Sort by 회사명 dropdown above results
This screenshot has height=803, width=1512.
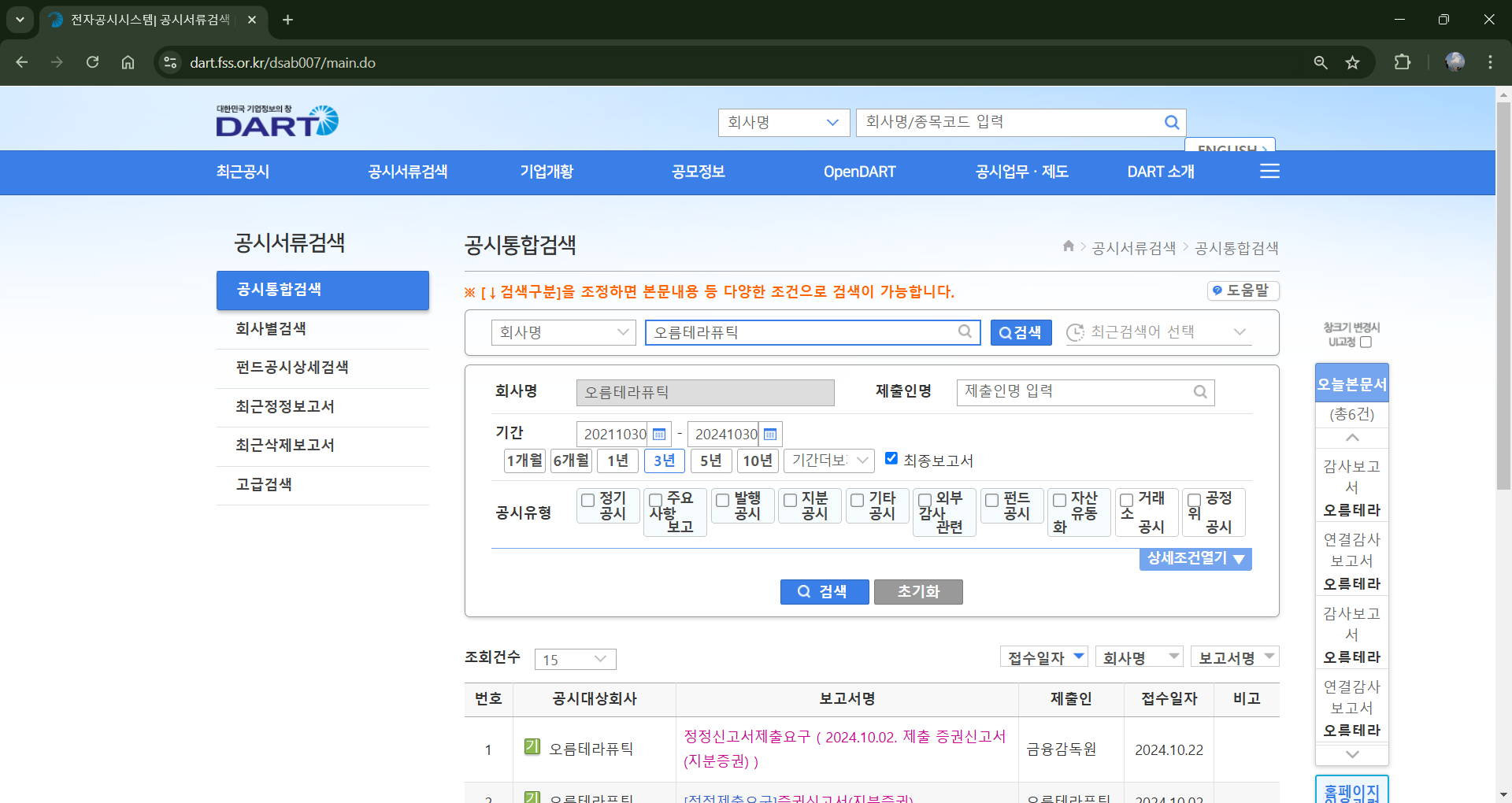click(x=1140, y=657)
